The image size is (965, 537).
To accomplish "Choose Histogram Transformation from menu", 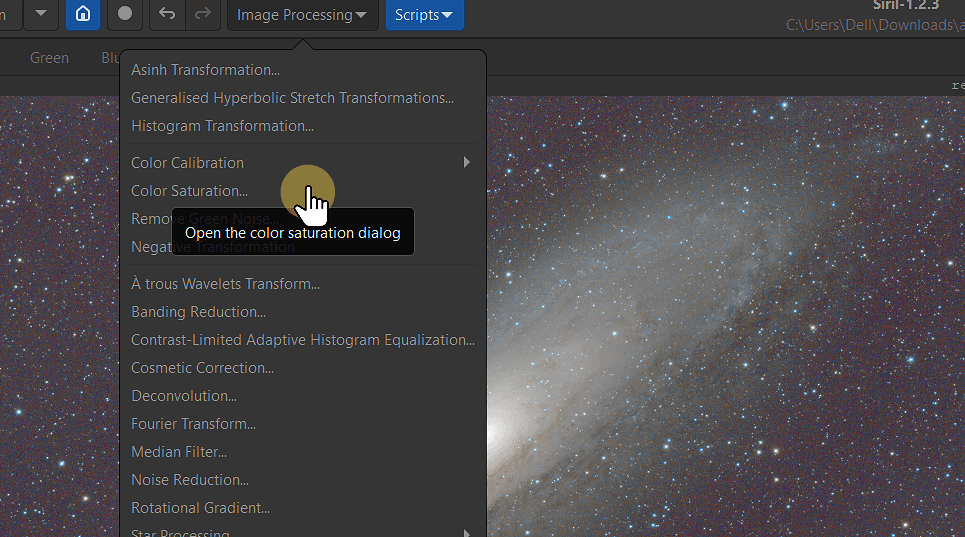I will (222, 126).
